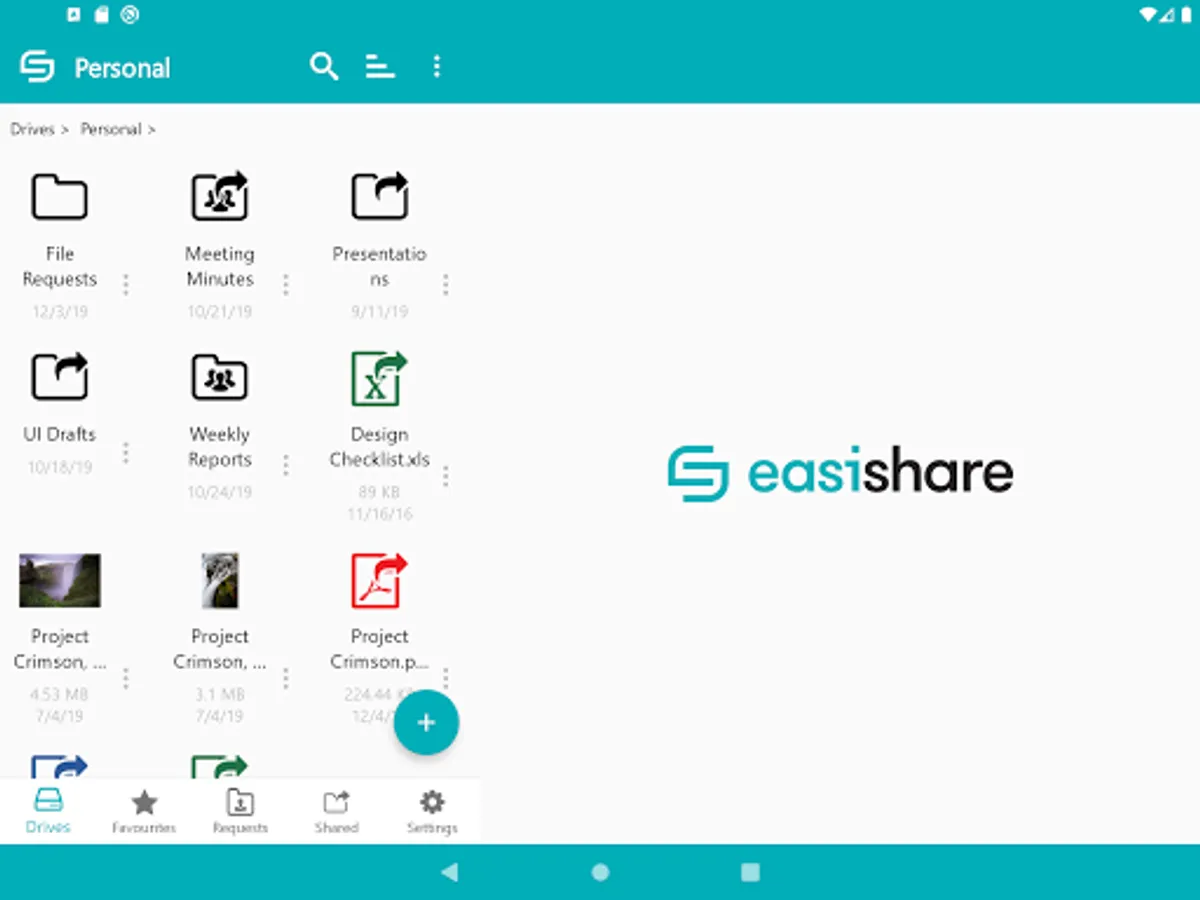
Task: Tap the Personal title in the header
Action: pyautogui.click(x=122, y=68)
